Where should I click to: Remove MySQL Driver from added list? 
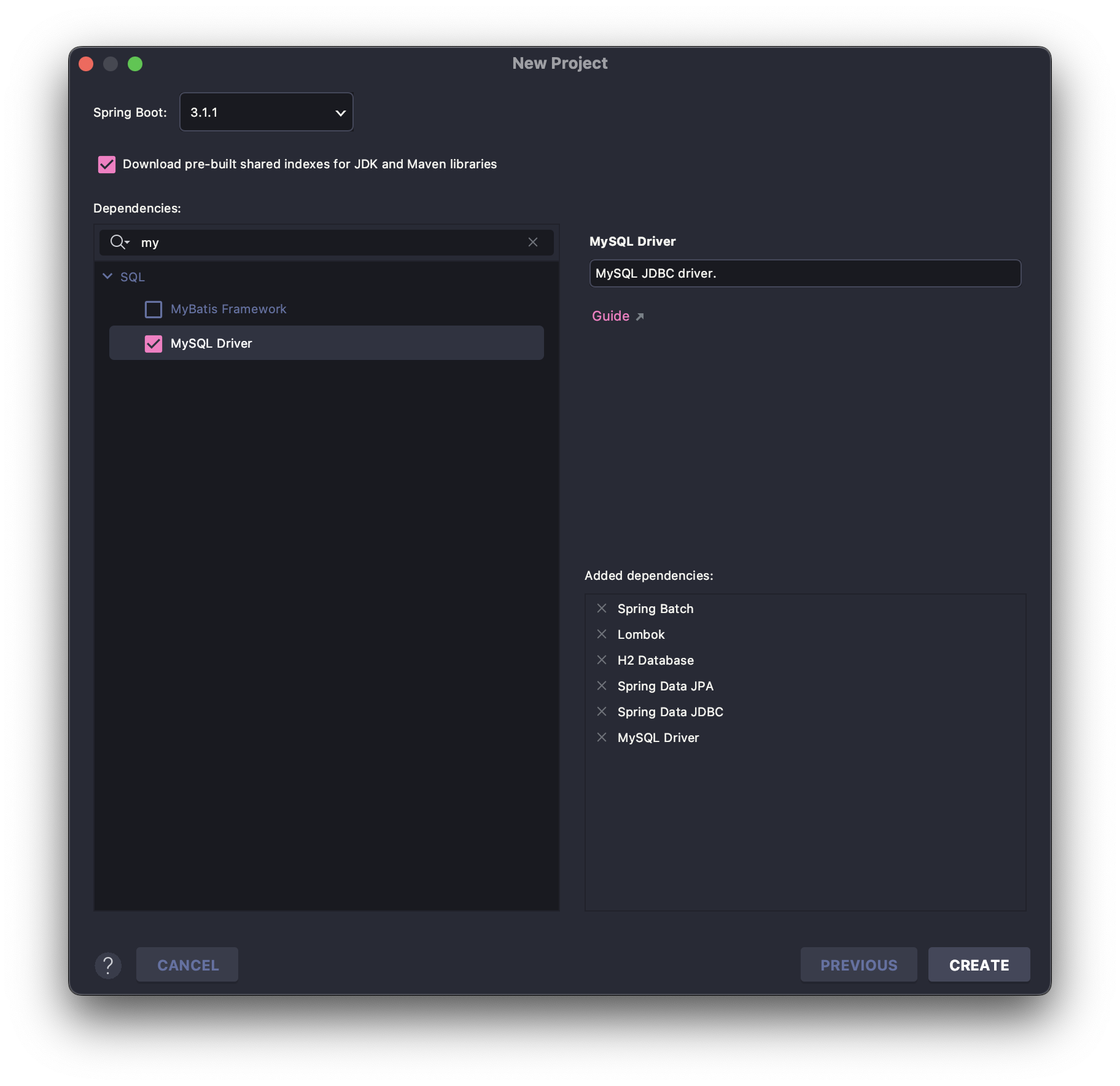pyautogui.click(x=602, y=737)
